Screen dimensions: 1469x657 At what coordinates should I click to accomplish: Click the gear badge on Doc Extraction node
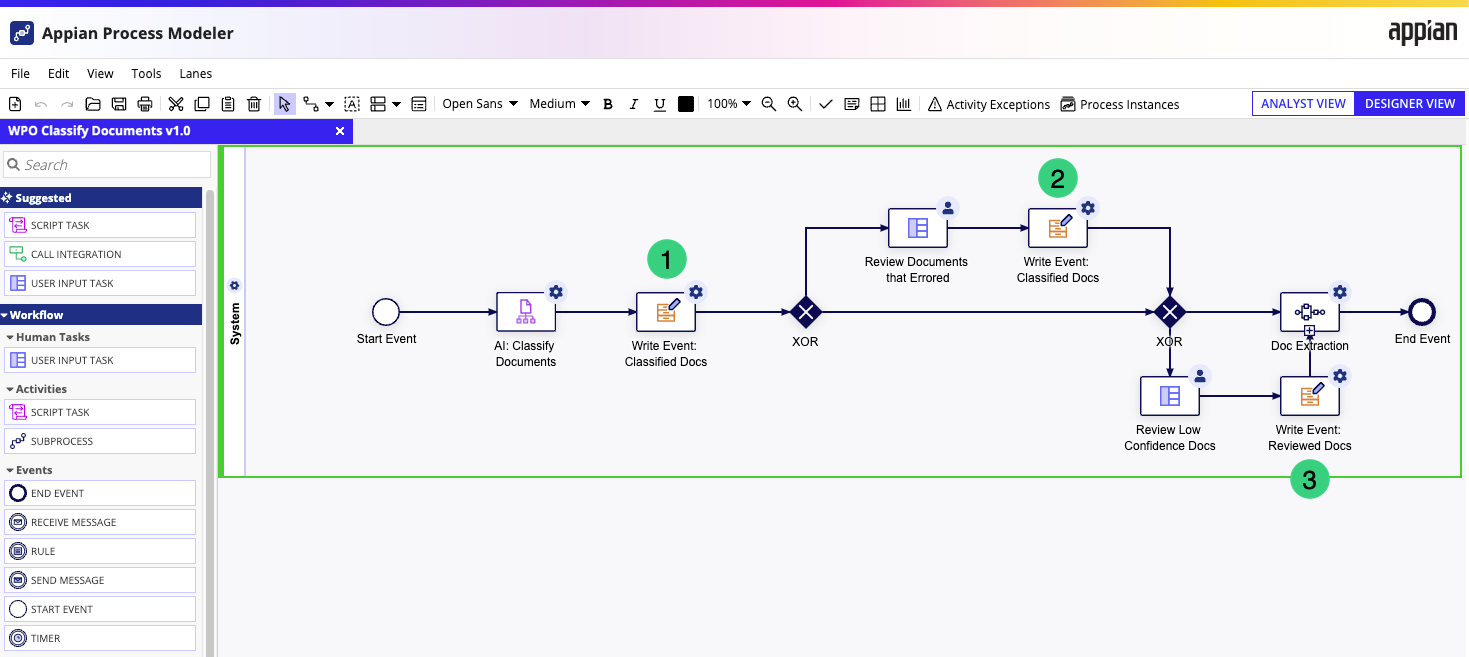click(1340, 292)
